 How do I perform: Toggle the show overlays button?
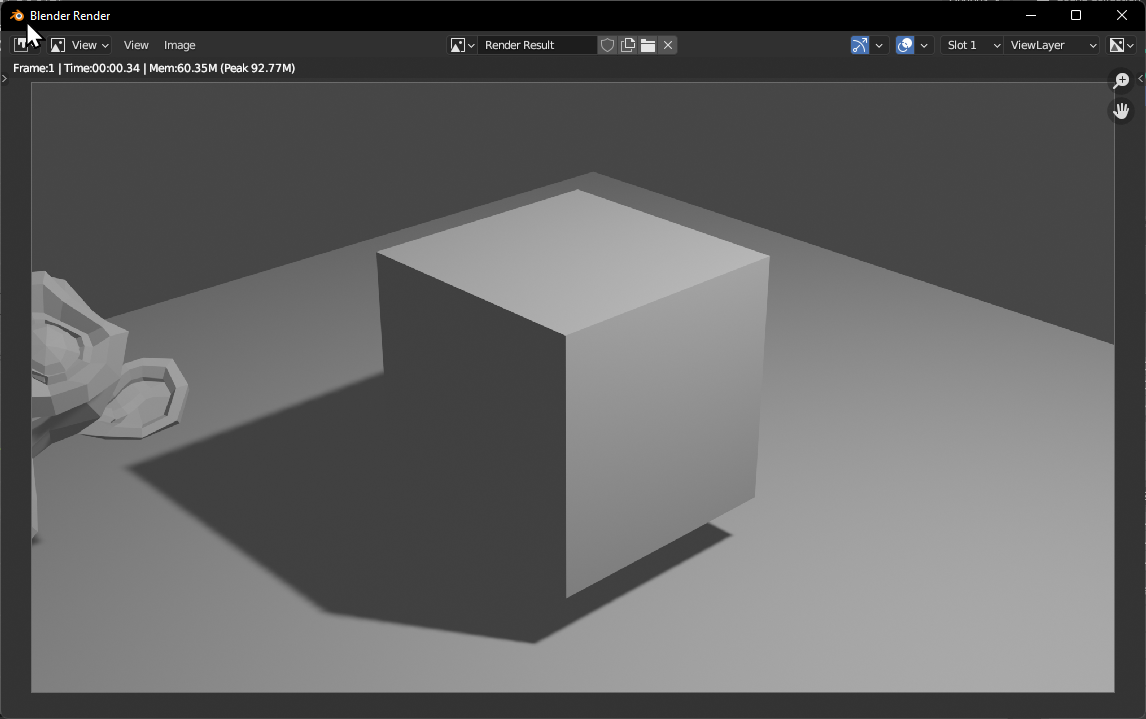click(905, 45)
